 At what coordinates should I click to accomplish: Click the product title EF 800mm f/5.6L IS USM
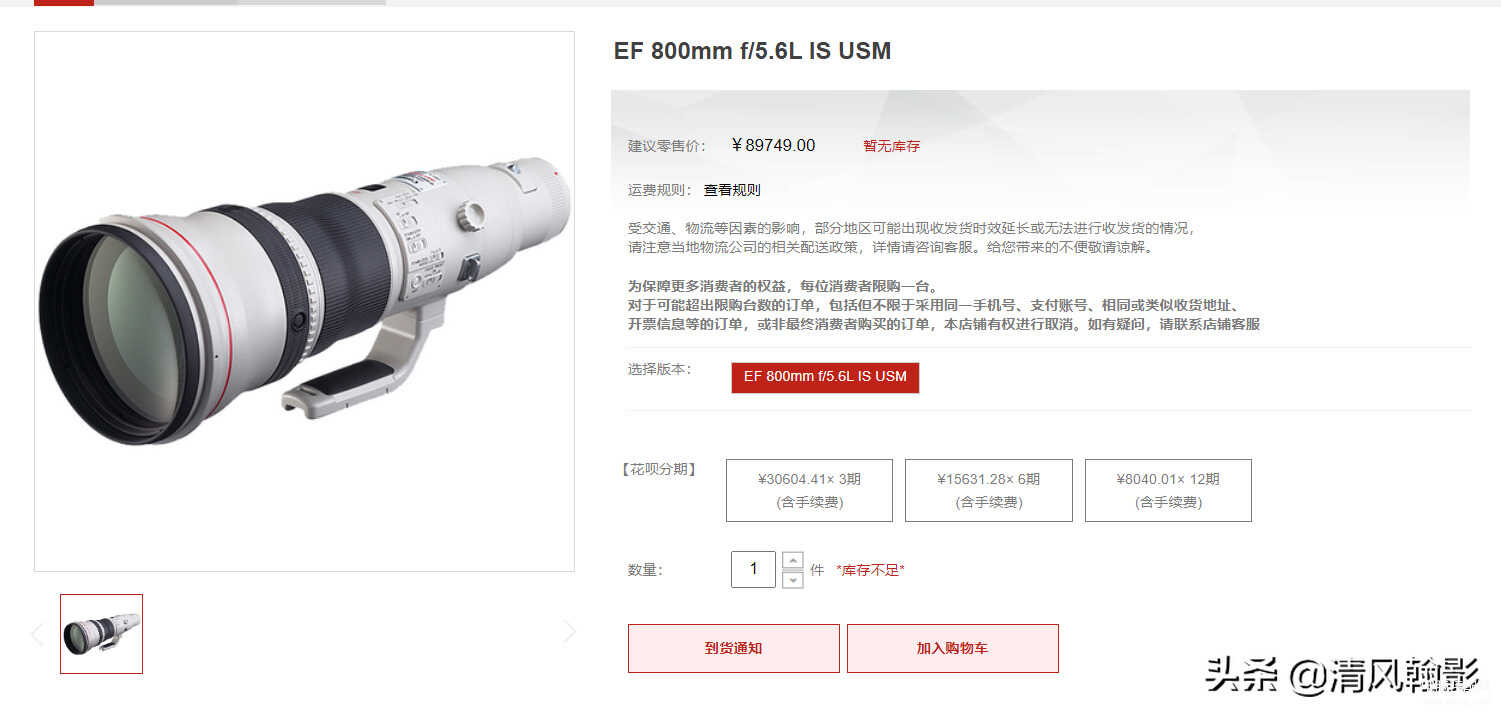coord(752,51)
